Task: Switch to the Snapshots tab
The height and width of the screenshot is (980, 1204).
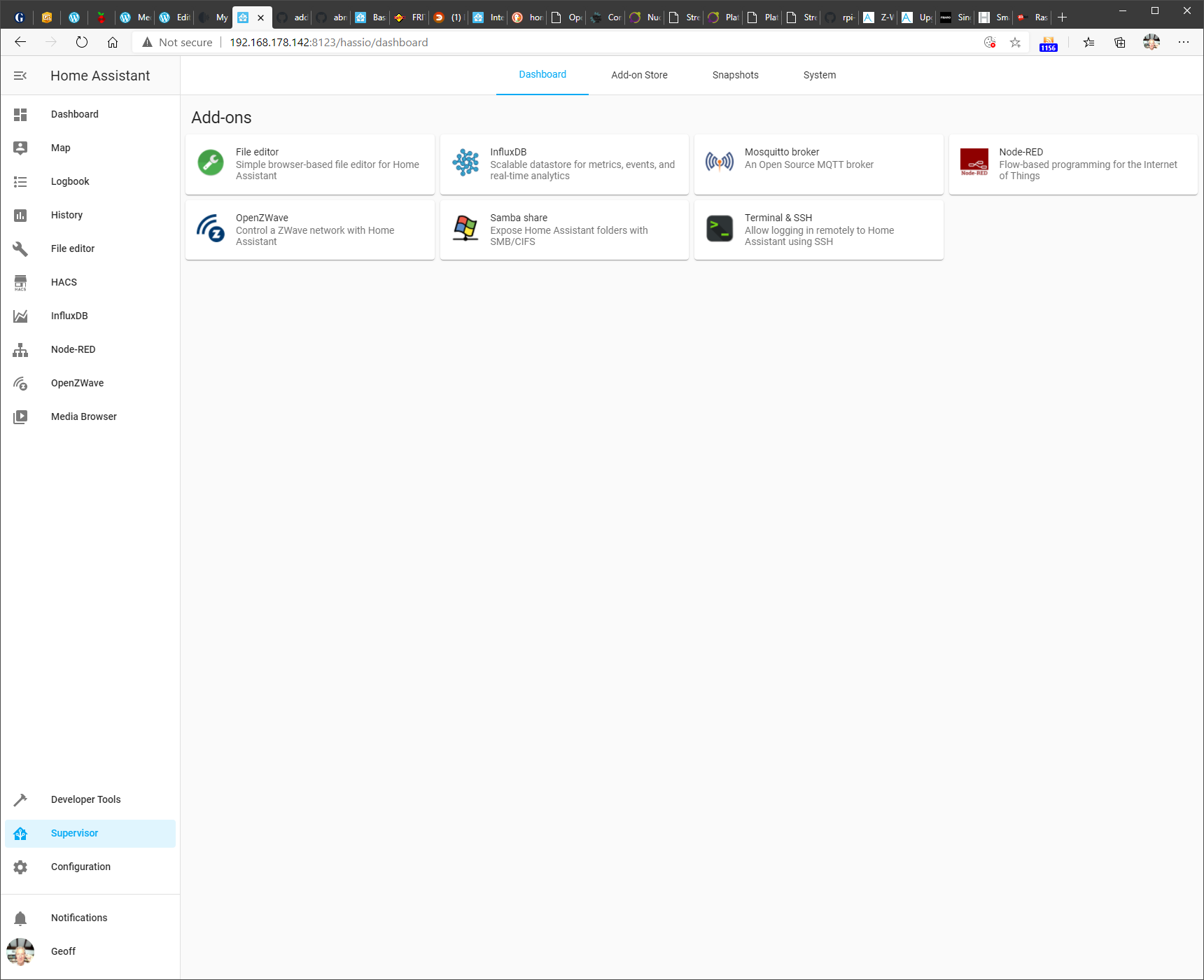Action: [735, 75]
